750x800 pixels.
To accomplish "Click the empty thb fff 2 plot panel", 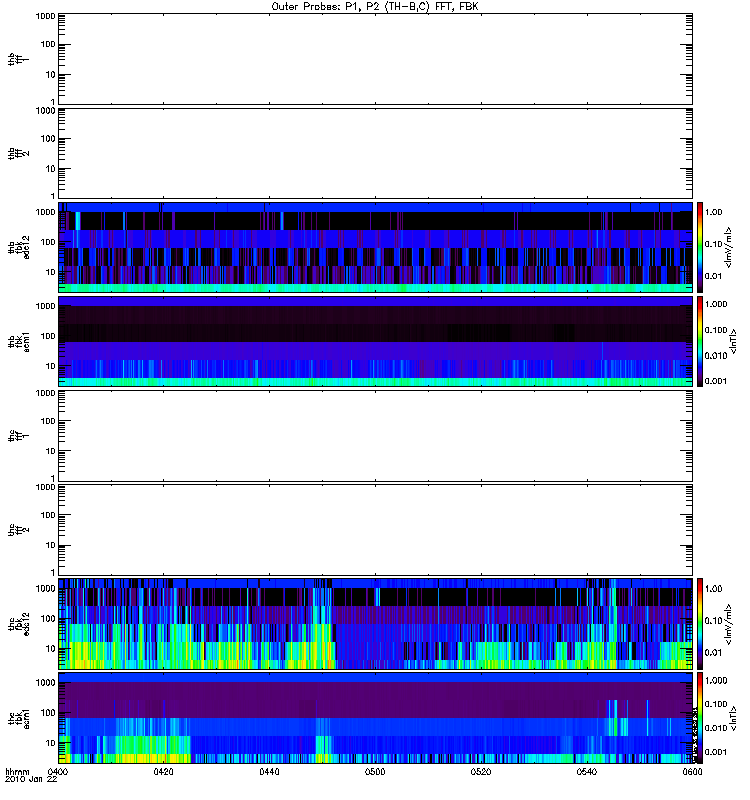I will click(375, 153).
